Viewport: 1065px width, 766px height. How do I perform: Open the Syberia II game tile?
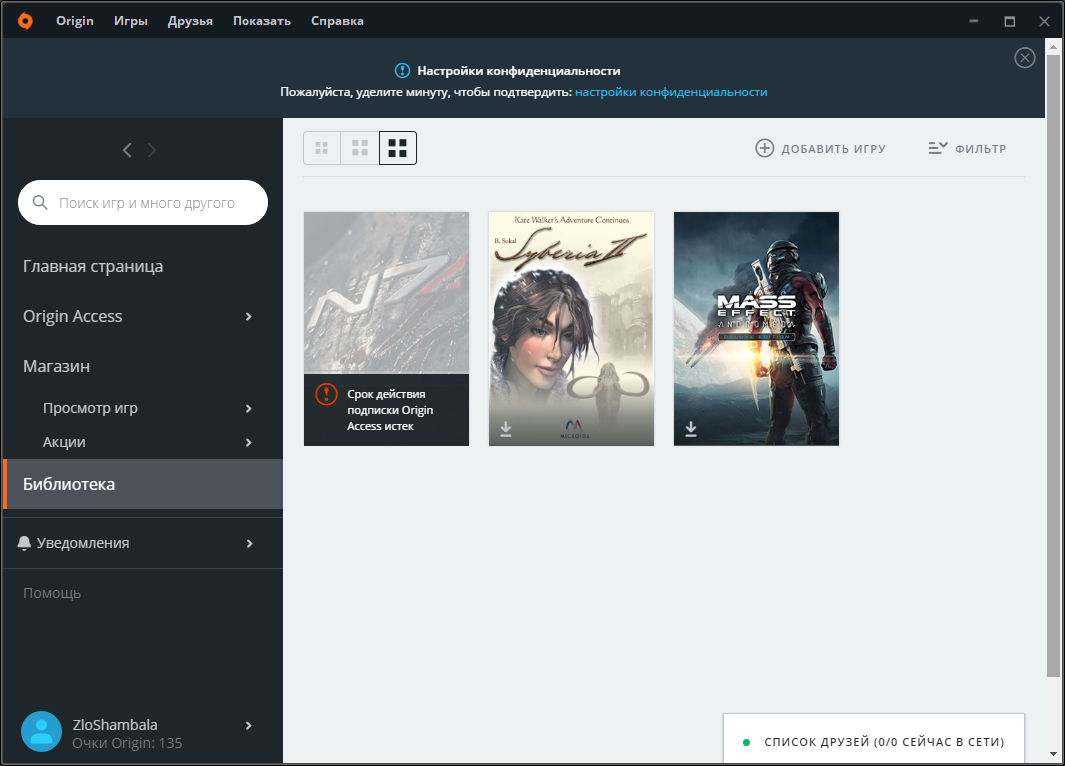(571, 329)
